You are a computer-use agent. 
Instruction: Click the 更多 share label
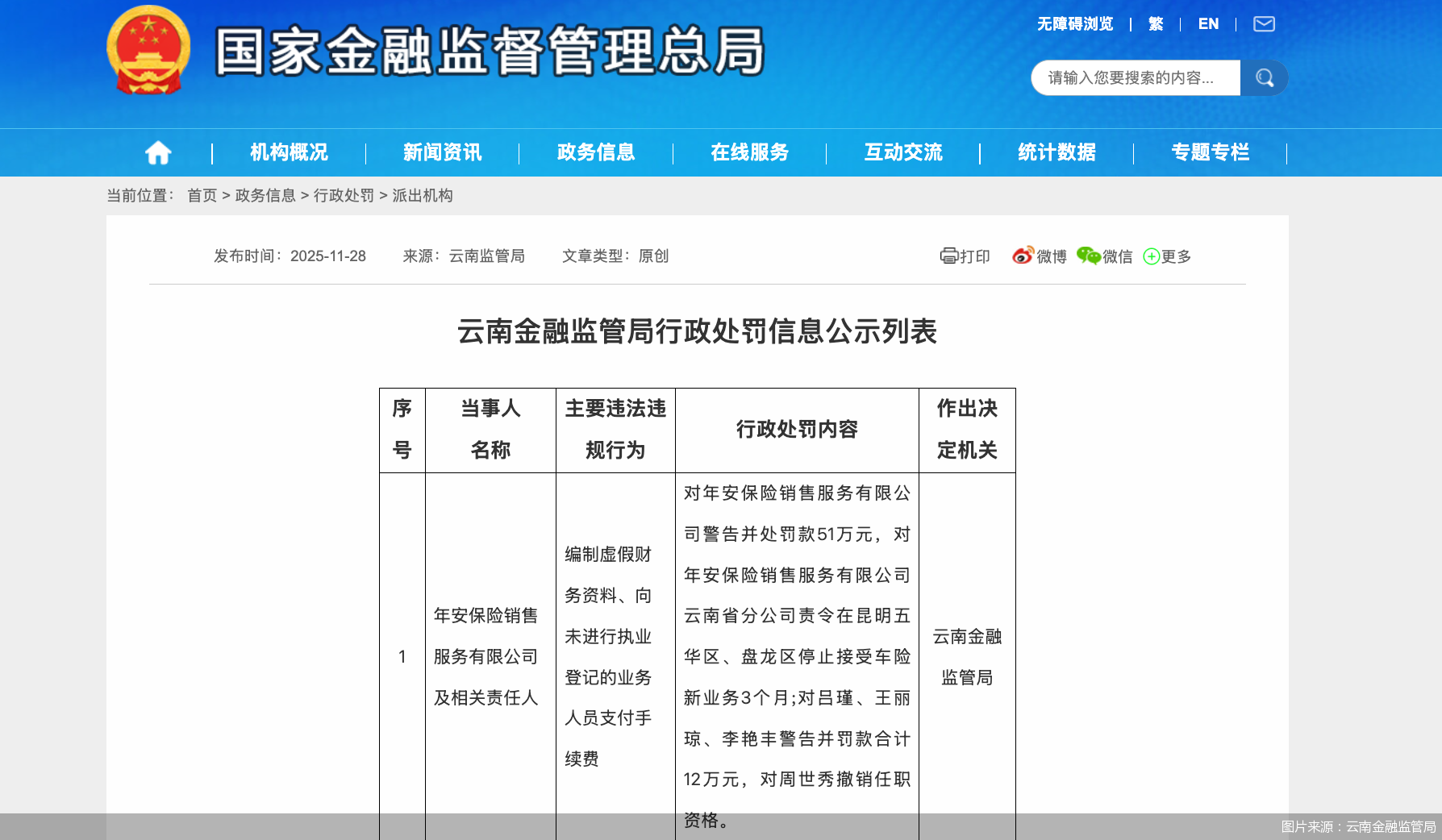(x=1176, y=256)
